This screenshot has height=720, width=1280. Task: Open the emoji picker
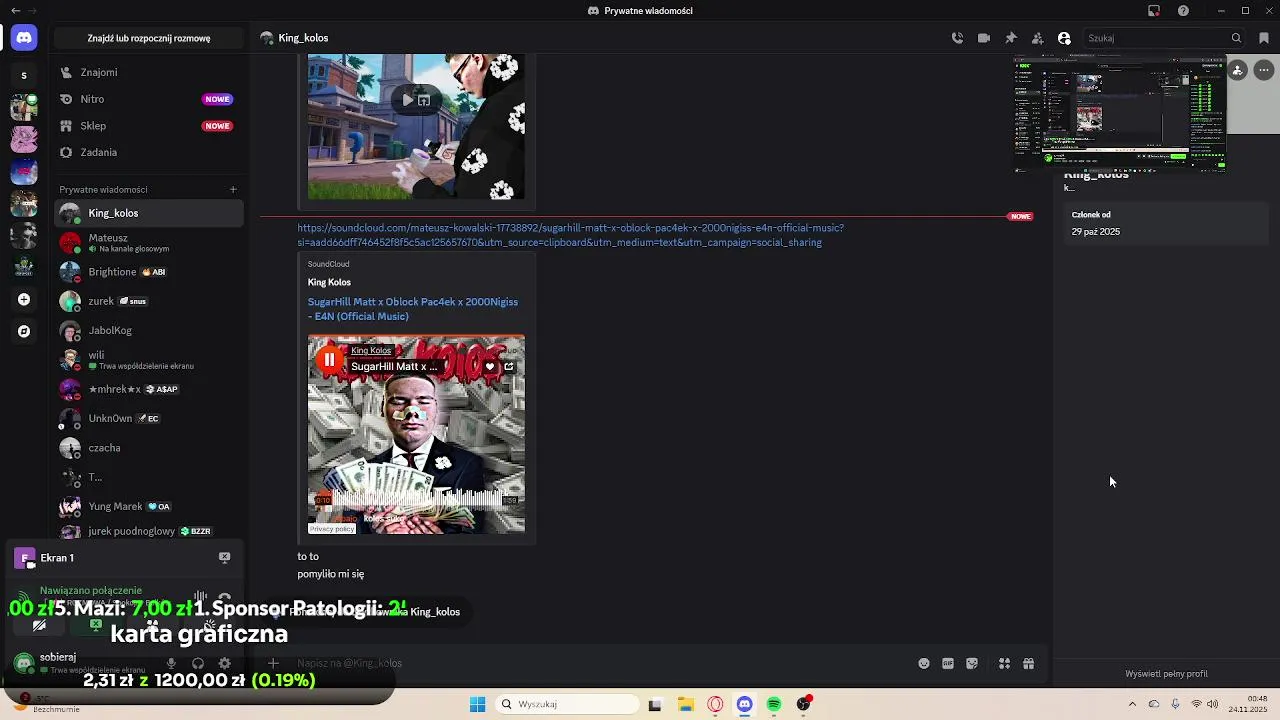924,663
